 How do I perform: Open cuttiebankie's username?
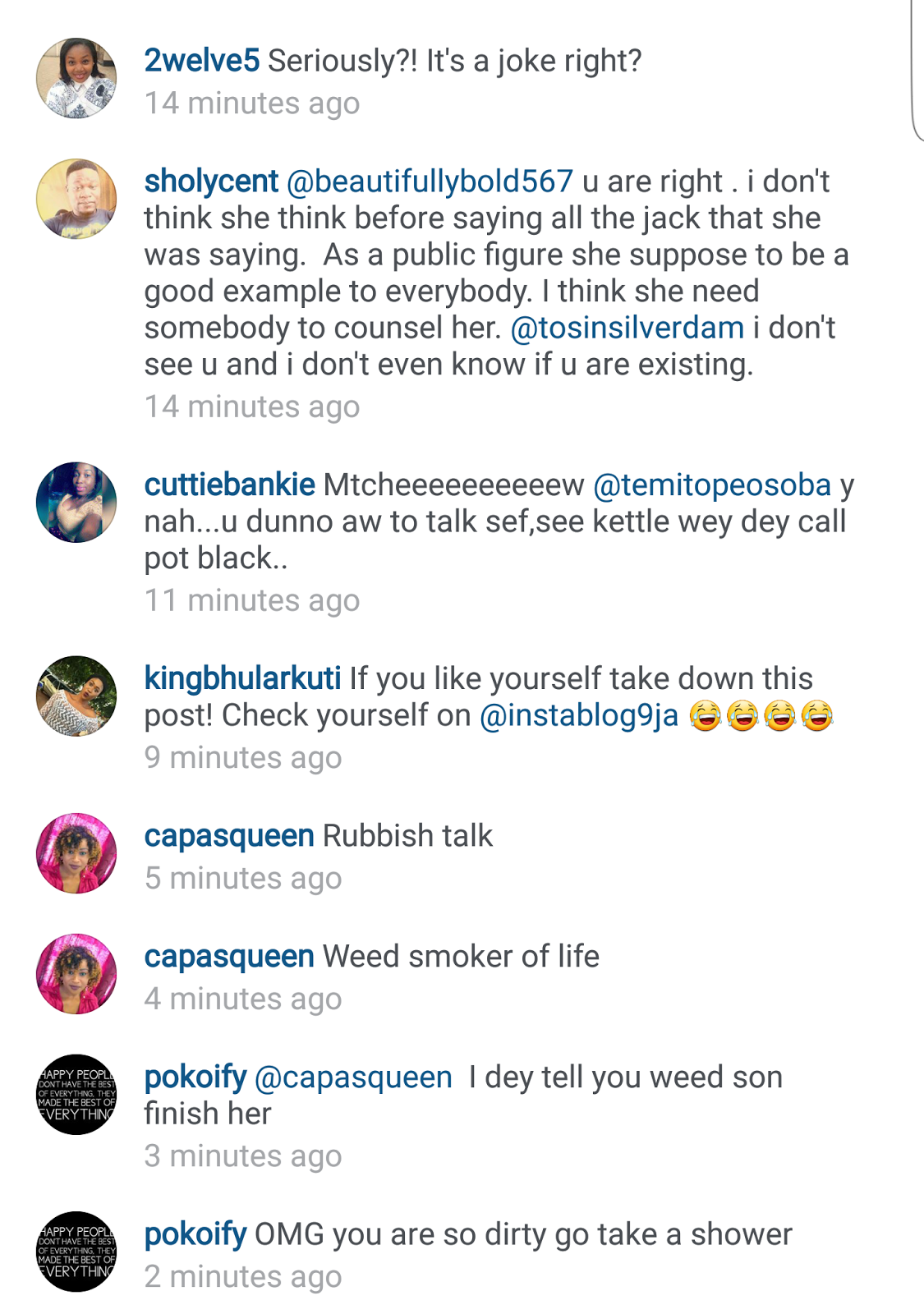(x=231, y=485)
